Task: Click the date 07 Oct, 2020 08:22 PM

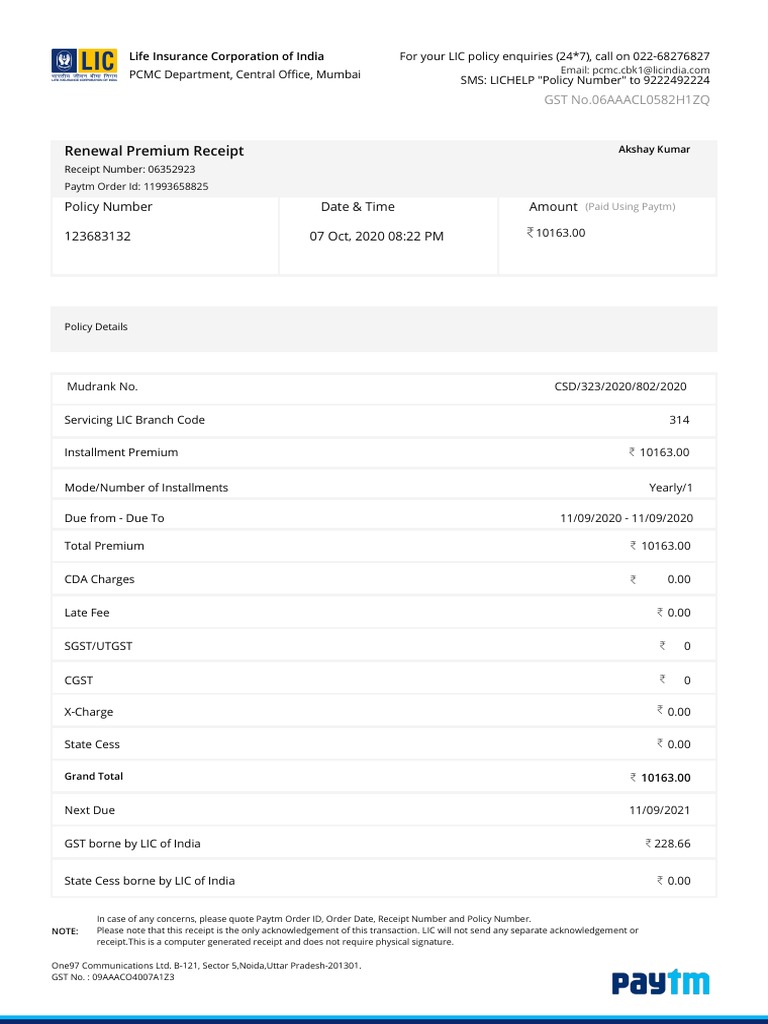Action: (x=376, y=237)
